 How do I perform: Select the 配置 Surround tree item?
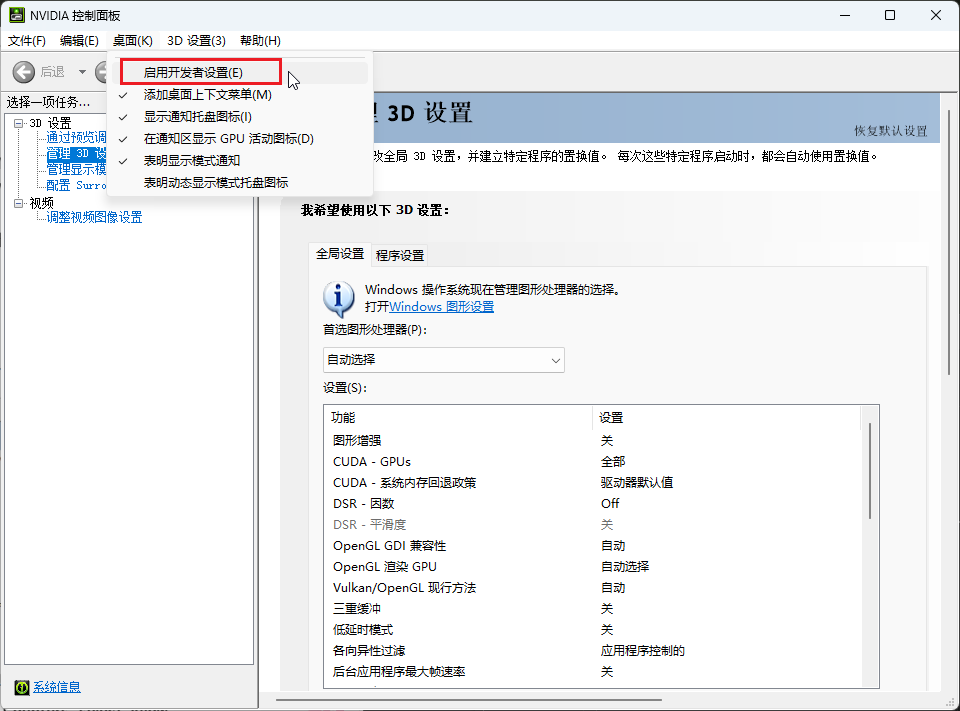point(77,185)
